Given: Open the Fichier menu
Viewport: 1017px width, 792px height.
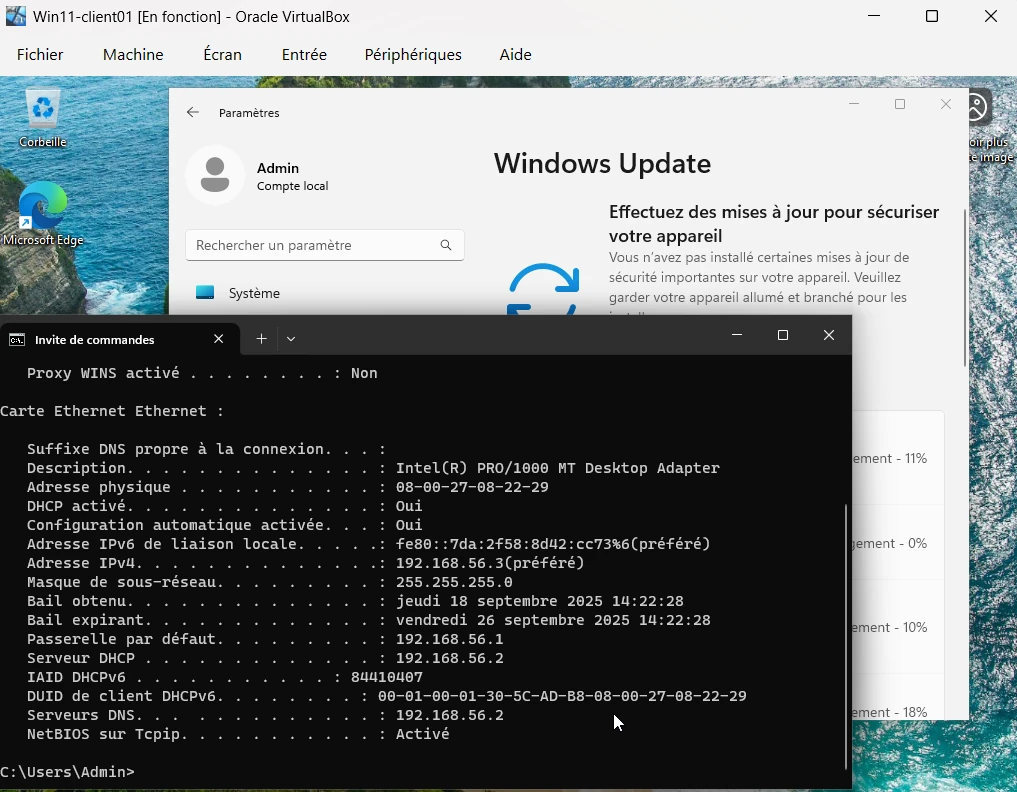Looking at the screenshot, I should click(x=40, y=54).
